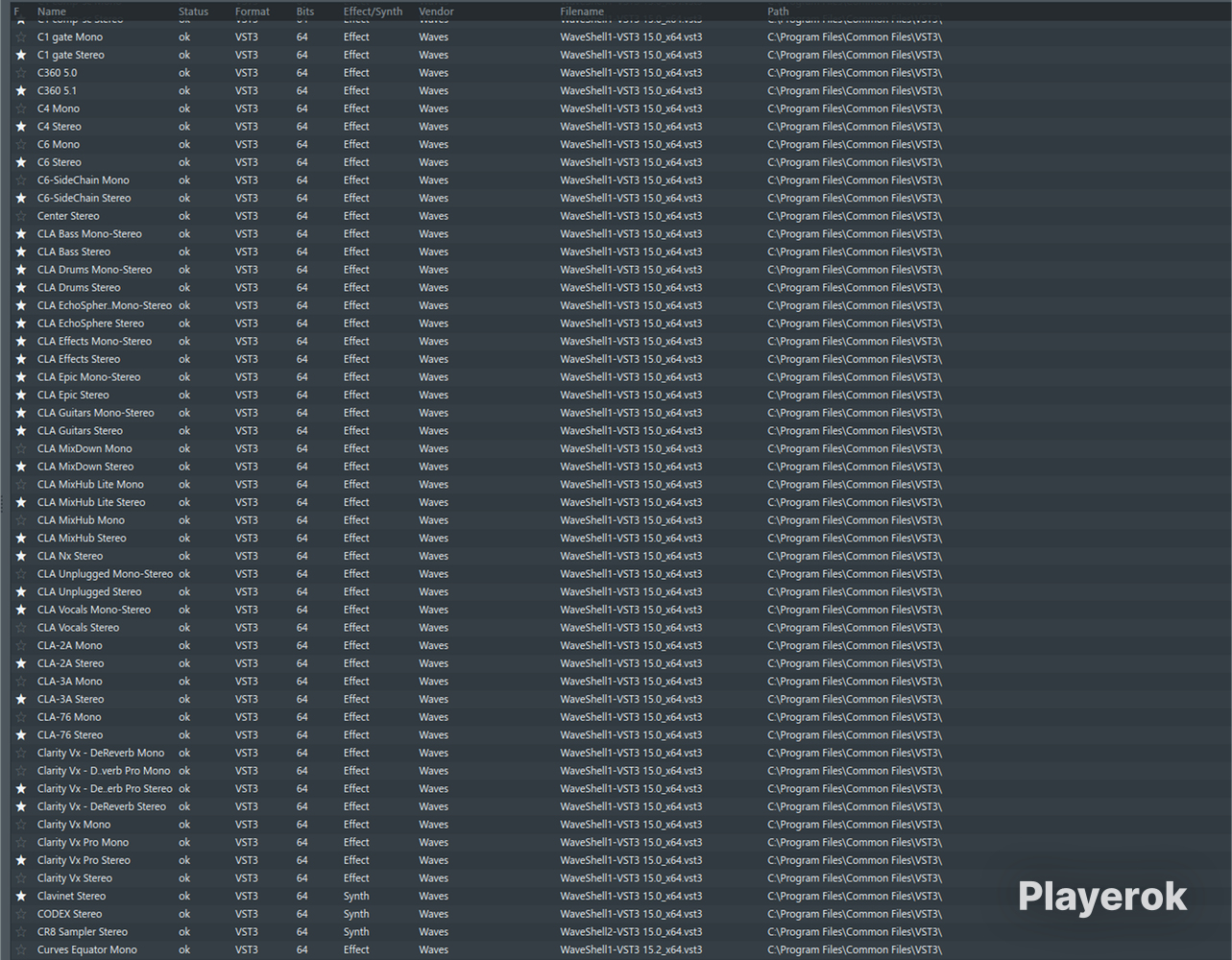The height and width of the screenshot is (960, 1232).
Task: Select the 'CLA Epic Mono-Stereo' plugin name
Action: point(89,377)
